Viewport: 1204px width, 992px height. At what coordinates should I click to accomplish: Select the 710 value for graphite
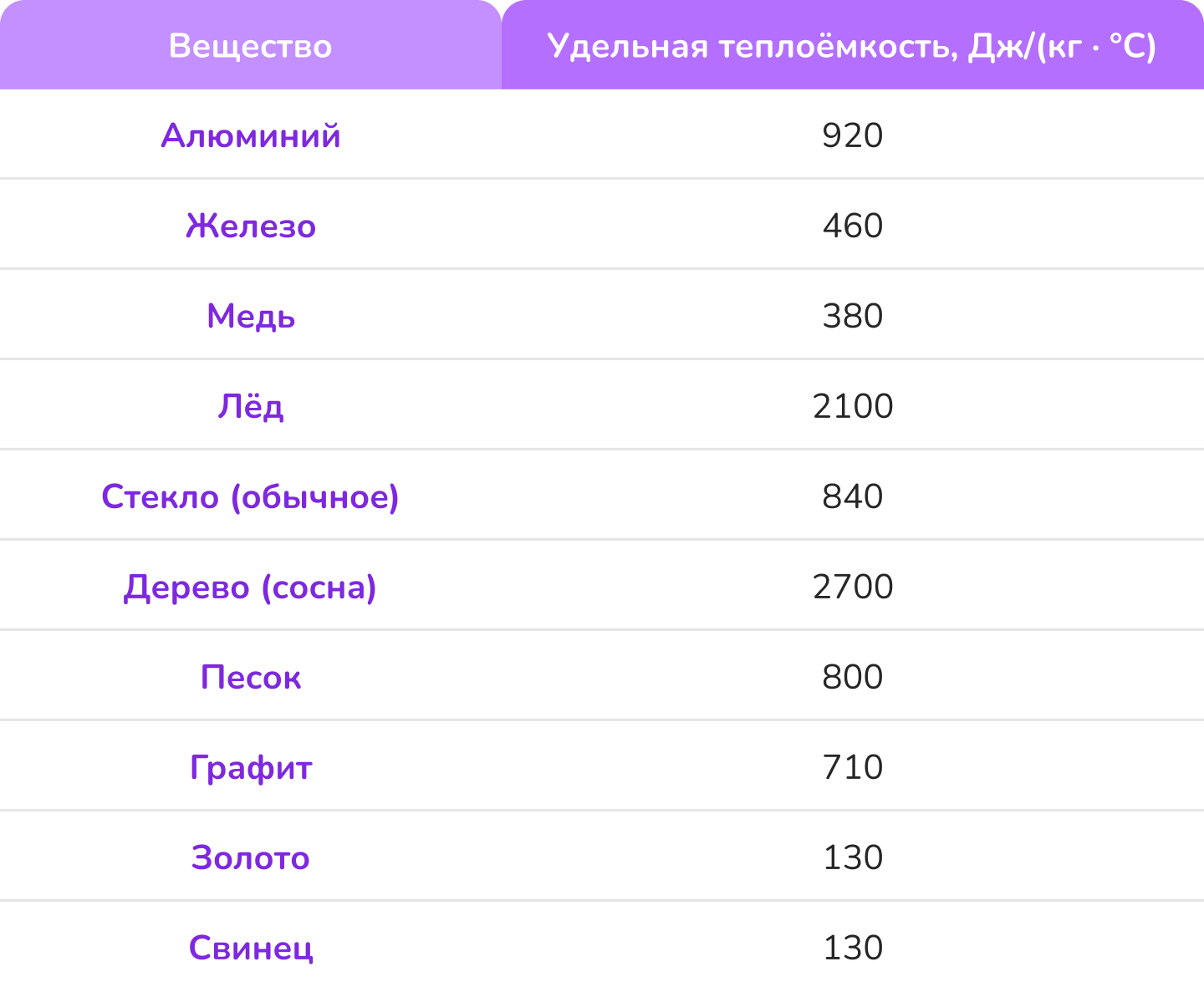[852, 767]
